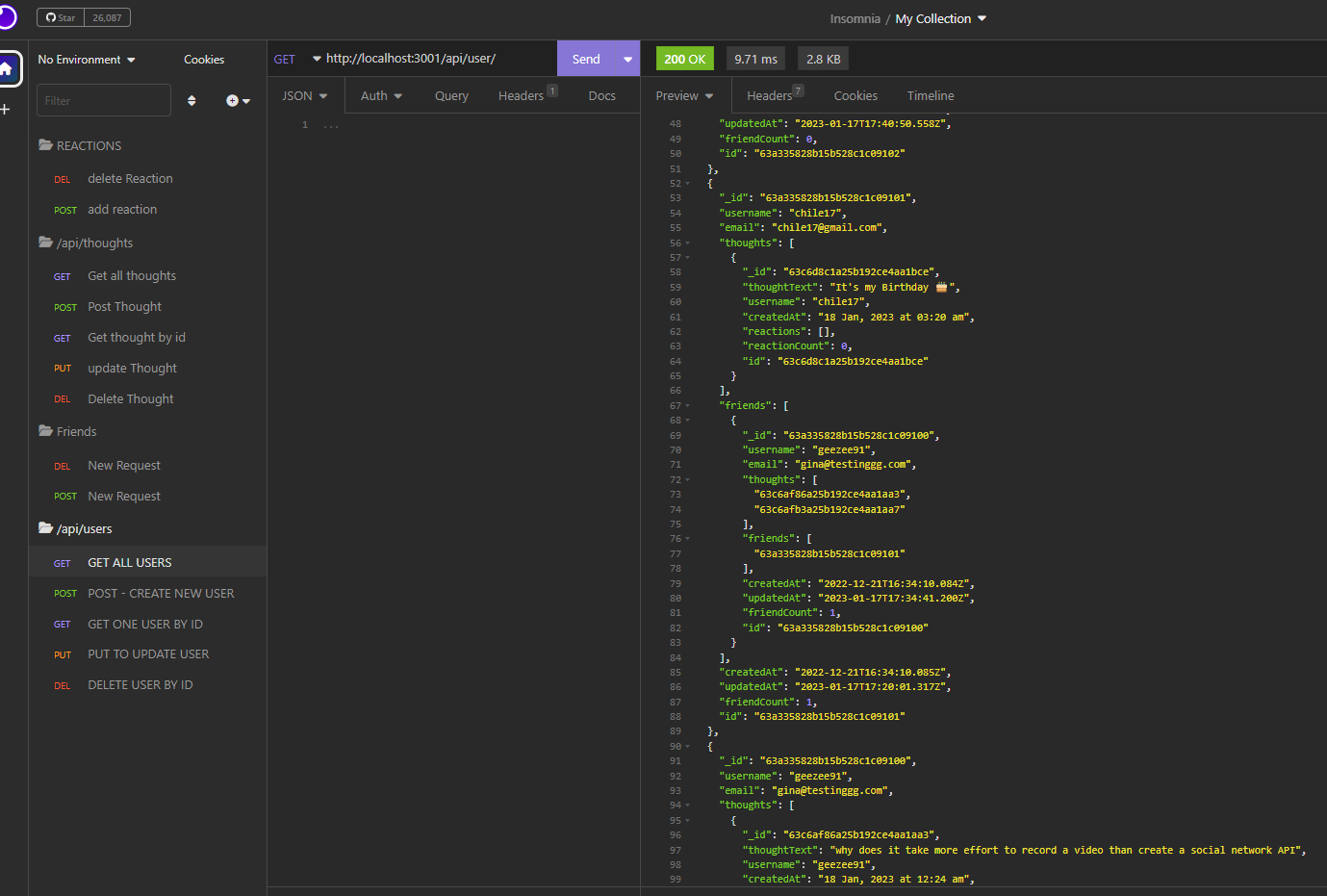Collapse the Friends folder

coord(67,431)
